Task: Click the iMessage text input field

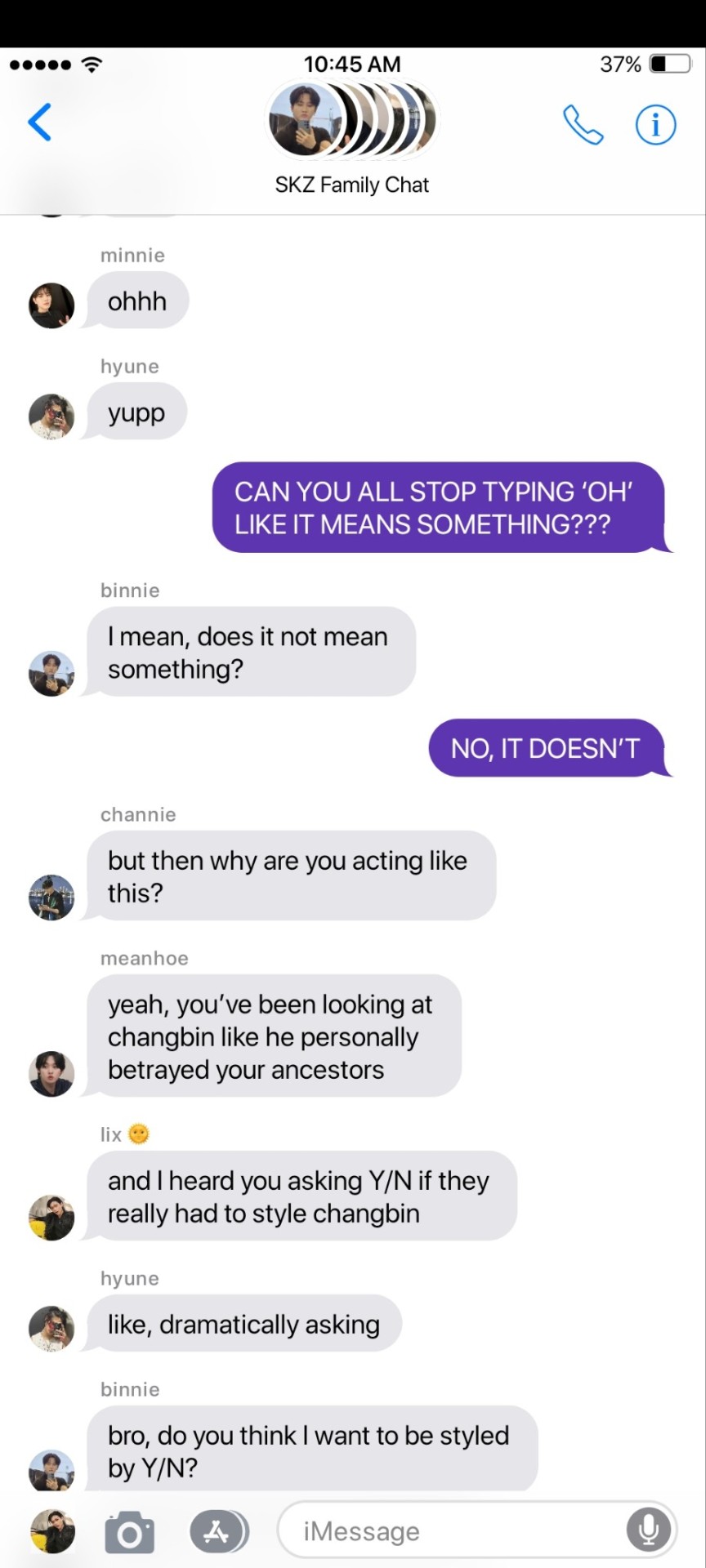Action: pos(477,1530)
